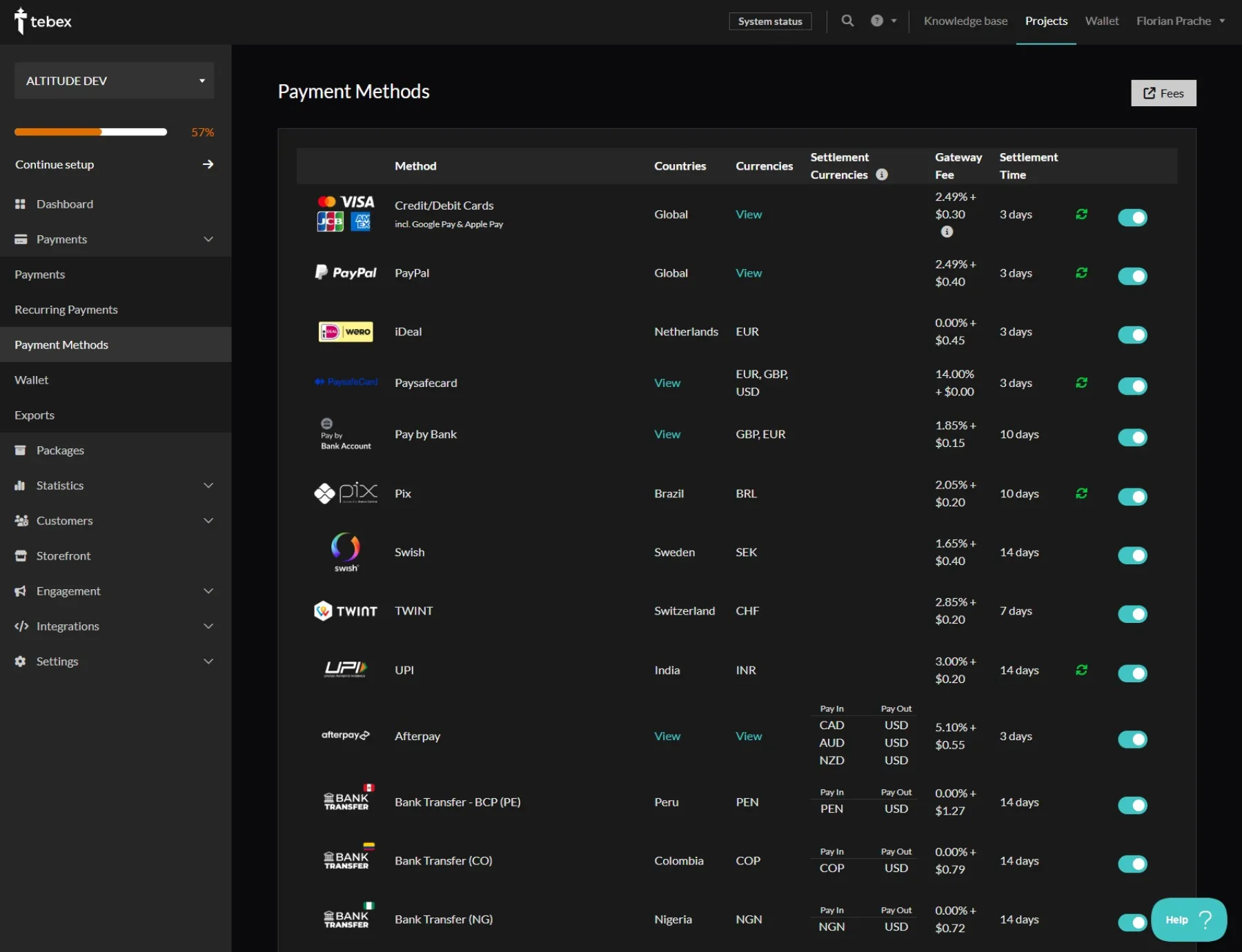Open the Knowledge base link
The width and height of the screenshot is (1242, 952).
[x=965, y=21]
